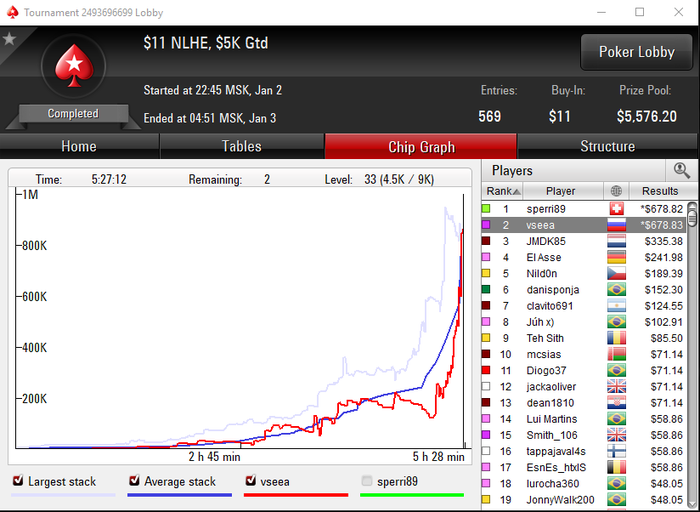Screen dimensions: 700x512
Task: Select player row mcsias
Action: point(584,354)
